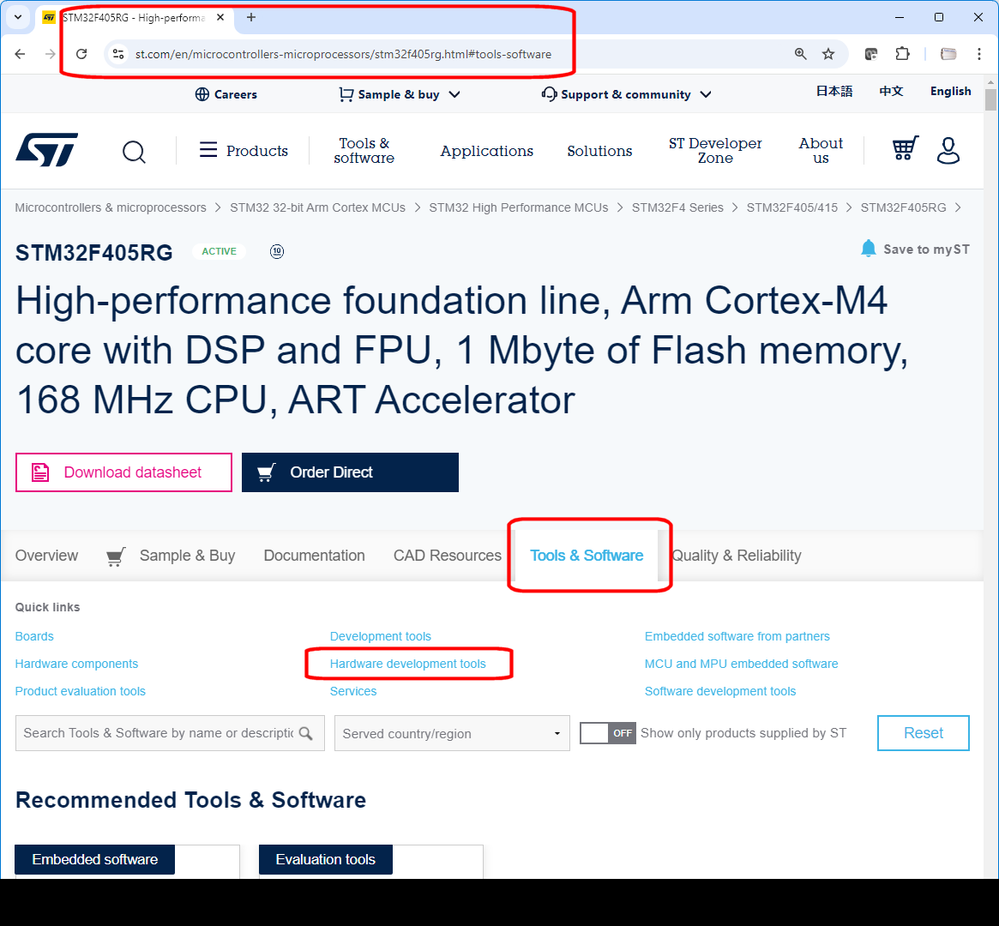Click the Order Direct button

[350, 472]
